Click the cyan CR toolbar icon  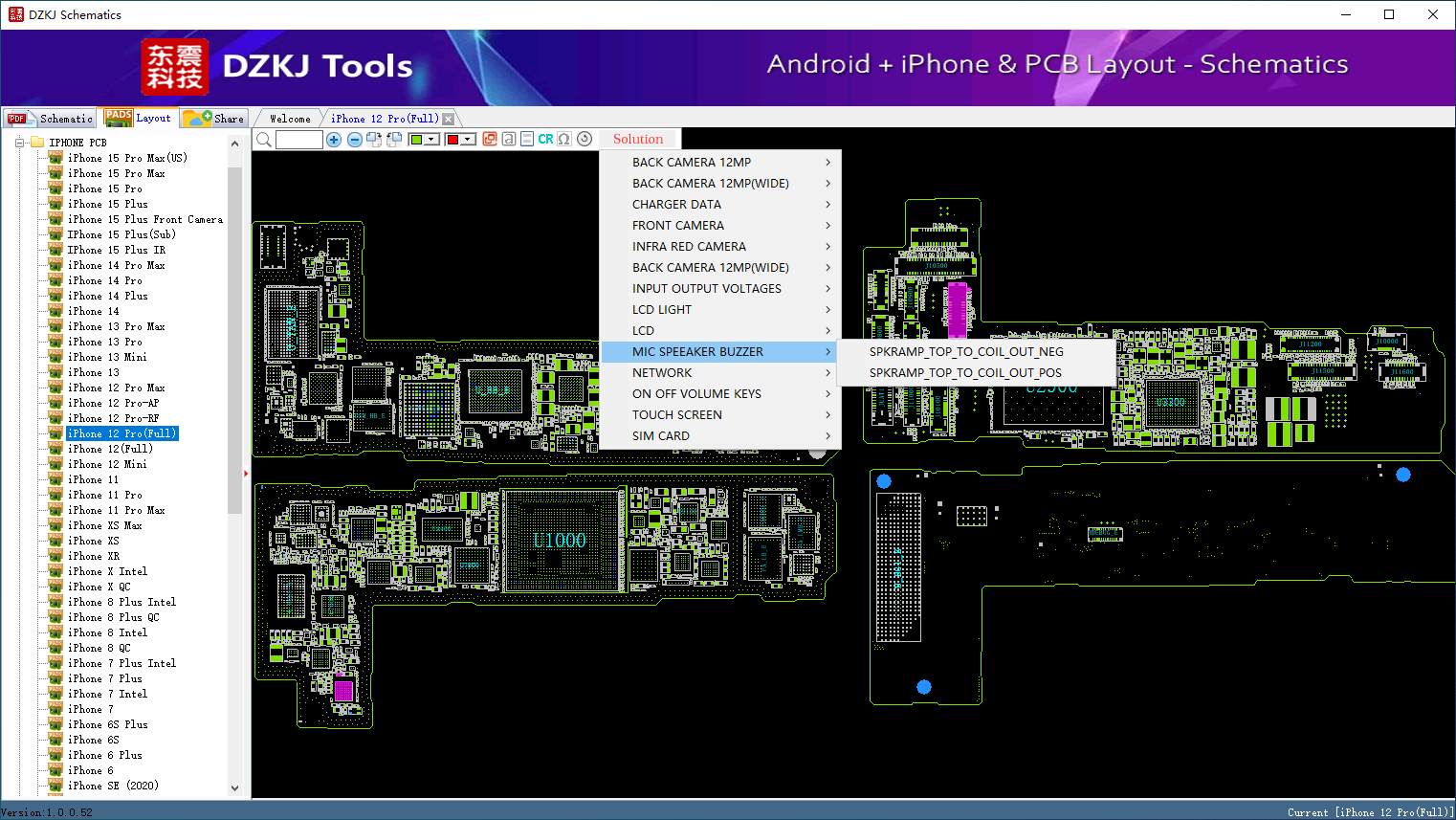545,139
